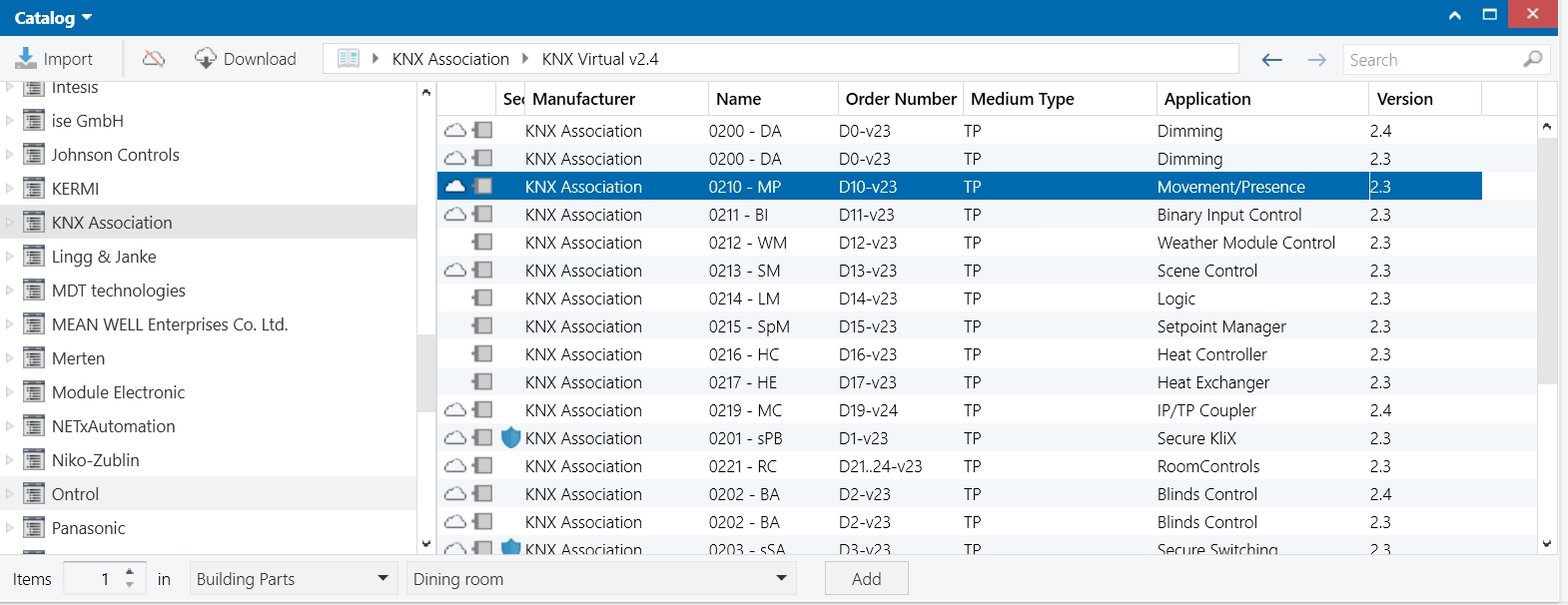The width and height of the screenshot is (1568, 605).
Task: Click secure shield icon of 0201 - sPB row
Action: [x=510, y=437]
